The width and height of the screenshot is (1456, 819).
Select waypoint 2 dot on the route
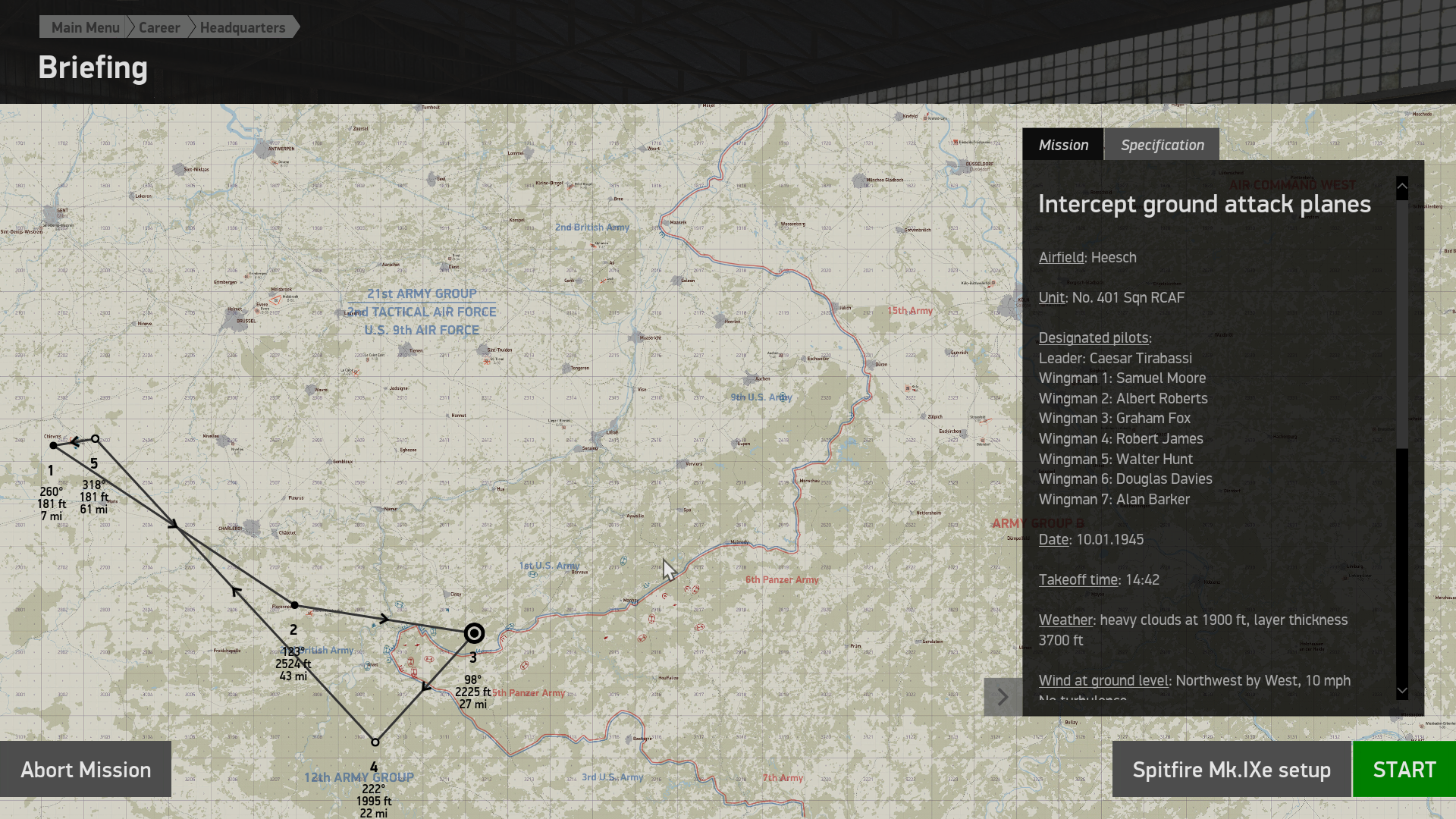[x=295, y=605]
